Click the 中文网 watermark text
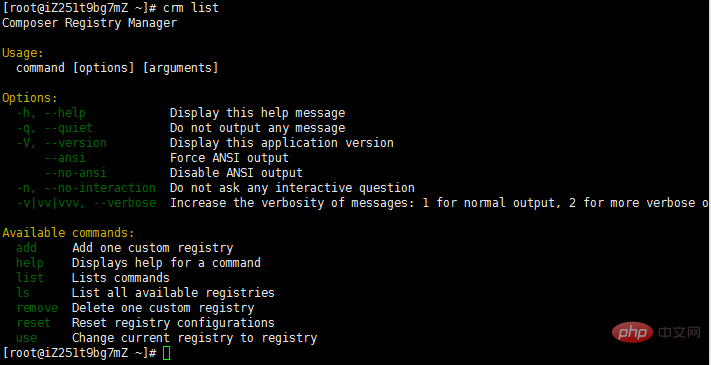Image resolution: width=711 pixels, height=365 pixels. tap(679, 333)
